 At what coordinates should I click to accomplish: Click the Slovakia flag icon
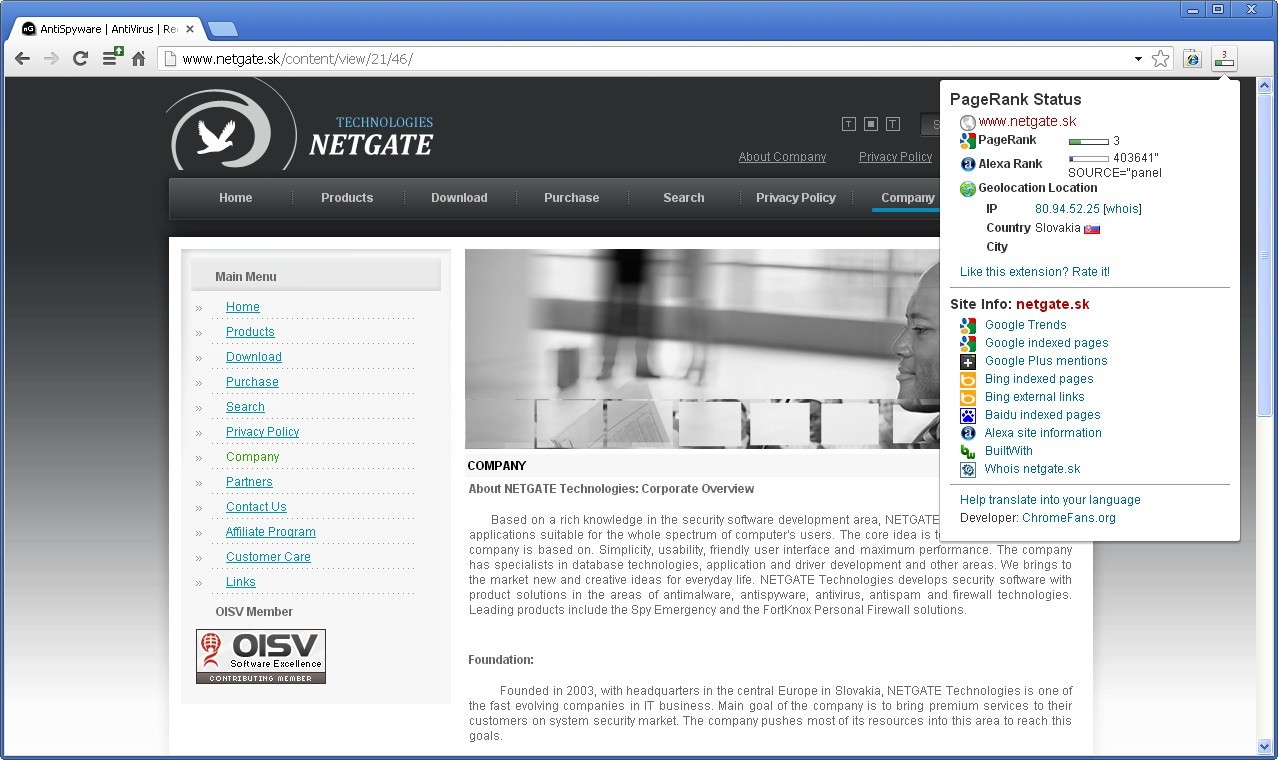1092,228
